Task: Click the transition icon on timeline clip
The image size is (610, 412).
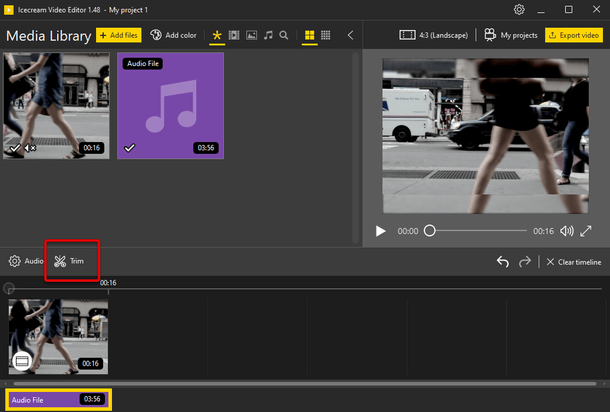Action: pyautogui.click(x=22, y=361)
